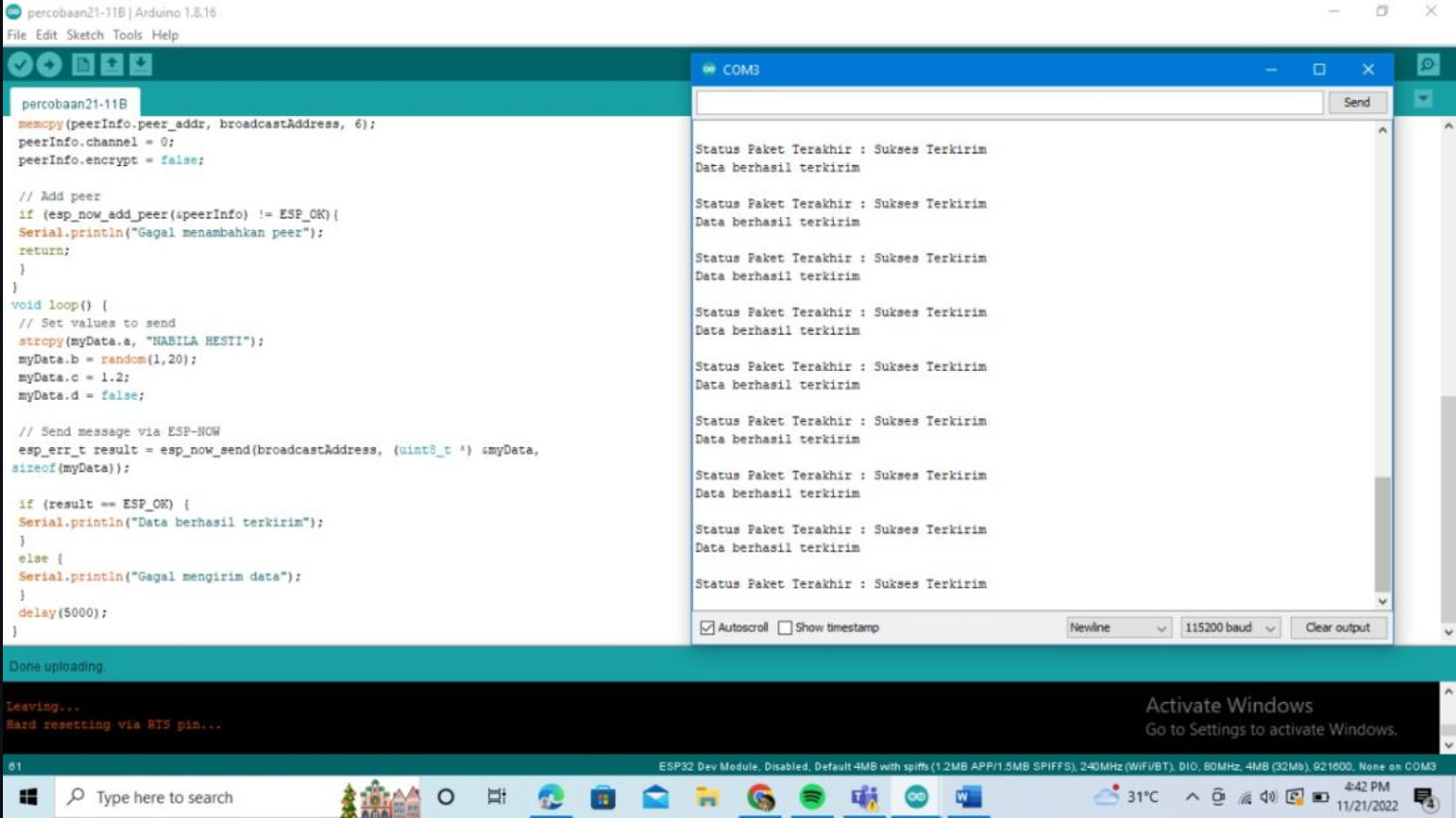Click the serial message input field
This screenshot has height=818, width=1456.
[x=1006, y=102]
